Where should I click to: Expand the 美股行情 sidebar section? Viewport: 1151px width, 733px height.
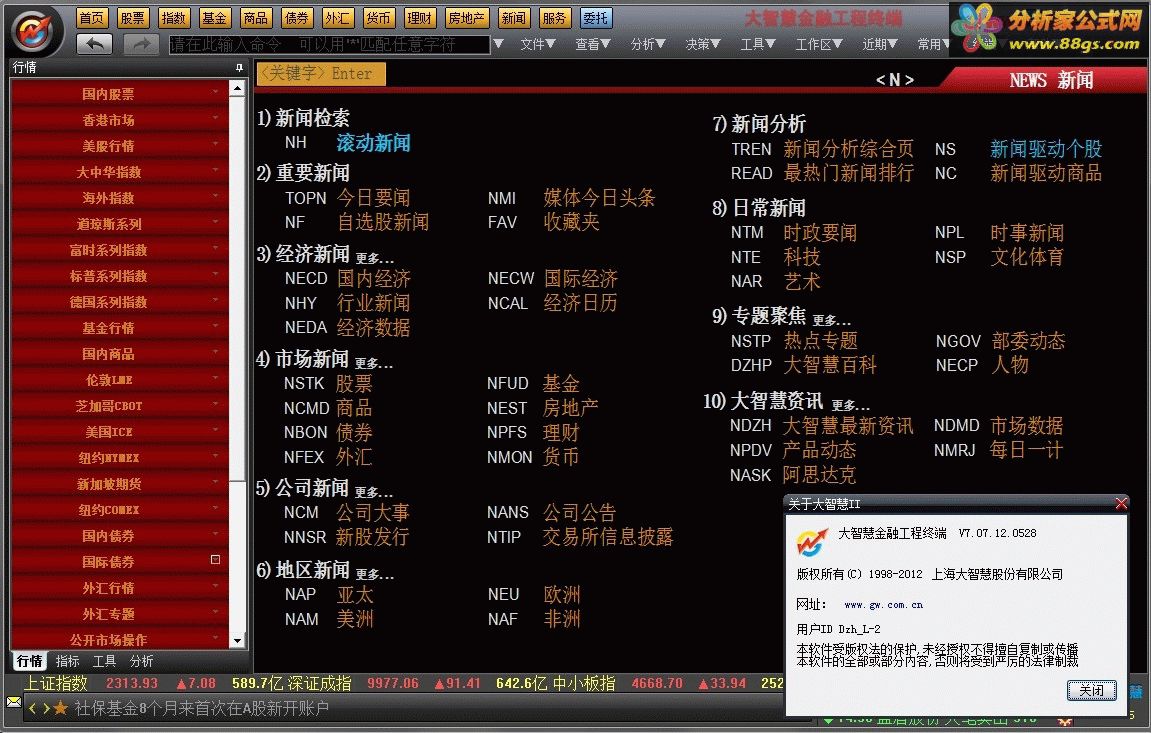coord(120,146)
